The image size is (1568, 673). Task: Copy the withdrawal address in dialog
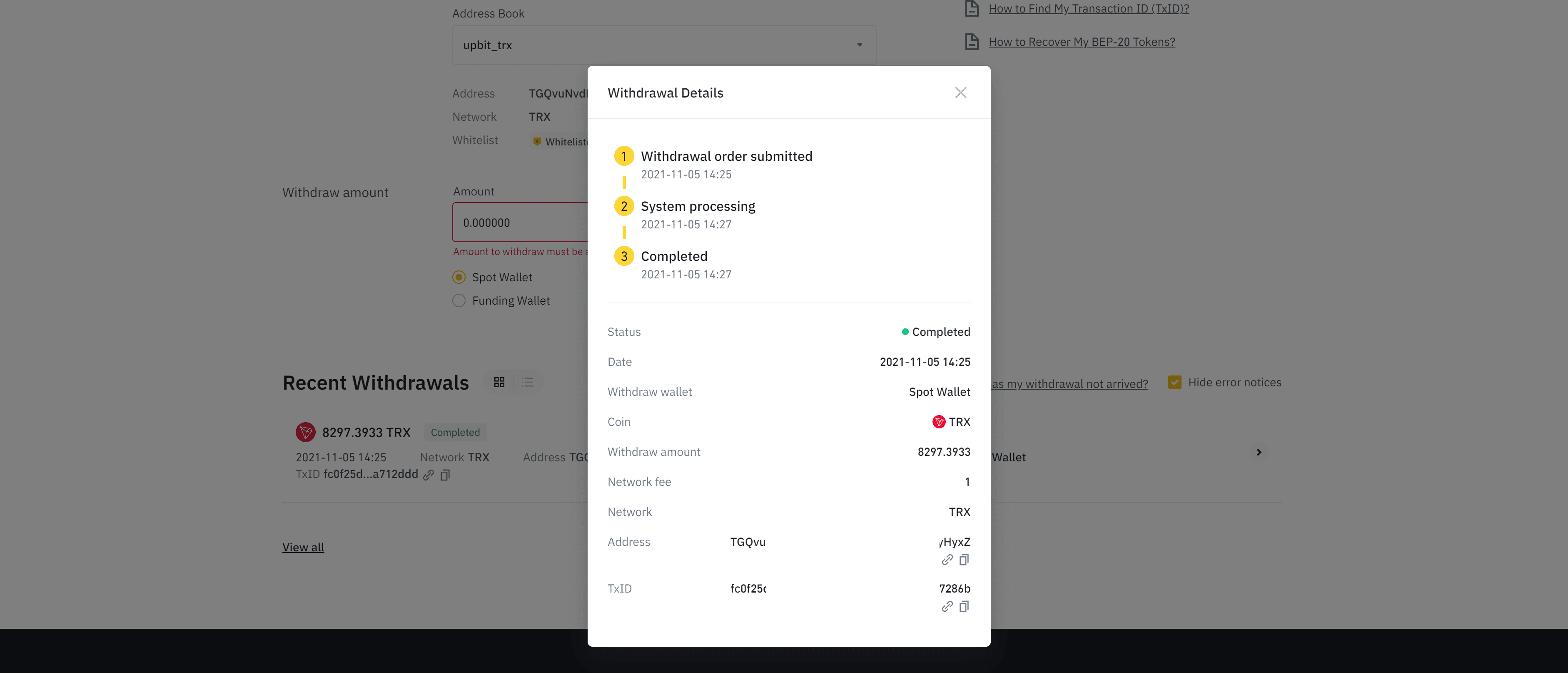pyautogui.click(x=964, y=560)
